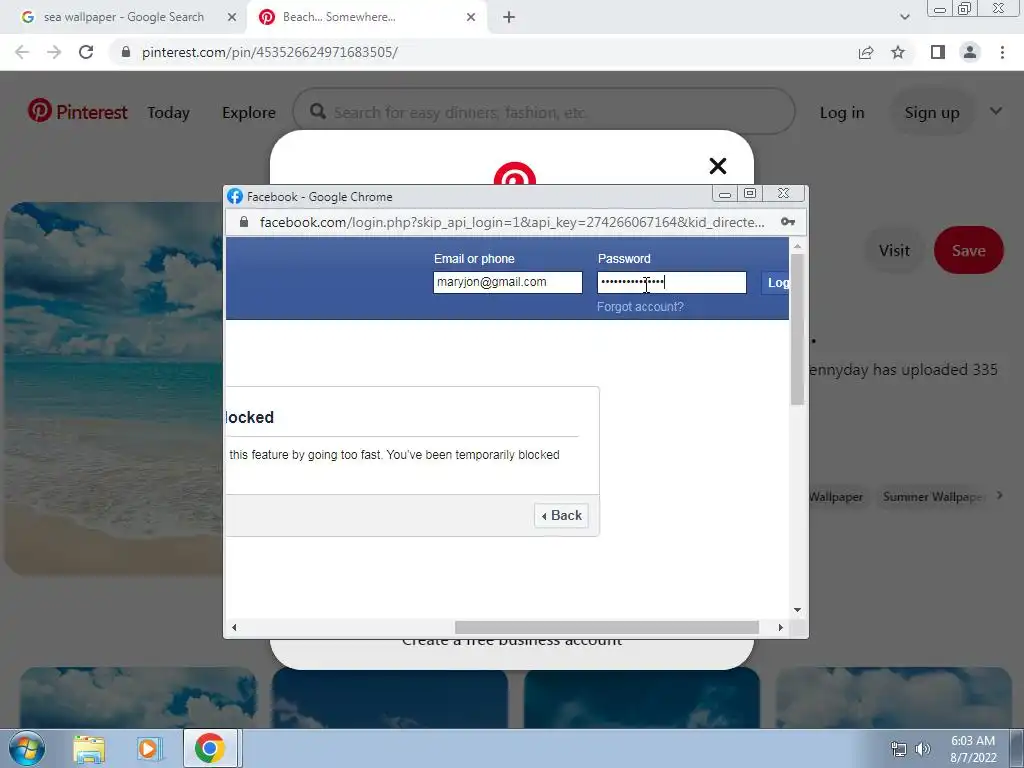Click the saved-password key icon in Facebook popup
Viewport: 1024px width, 768px height.
[x=788, y=222]
